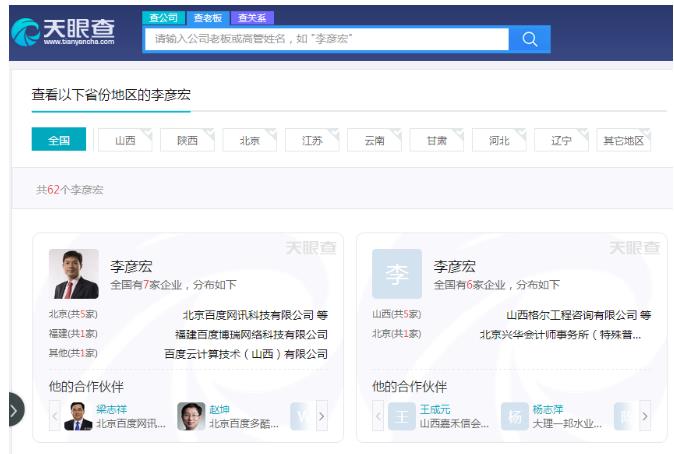
Task: Select the 全国 region filter
Action: 59,140
